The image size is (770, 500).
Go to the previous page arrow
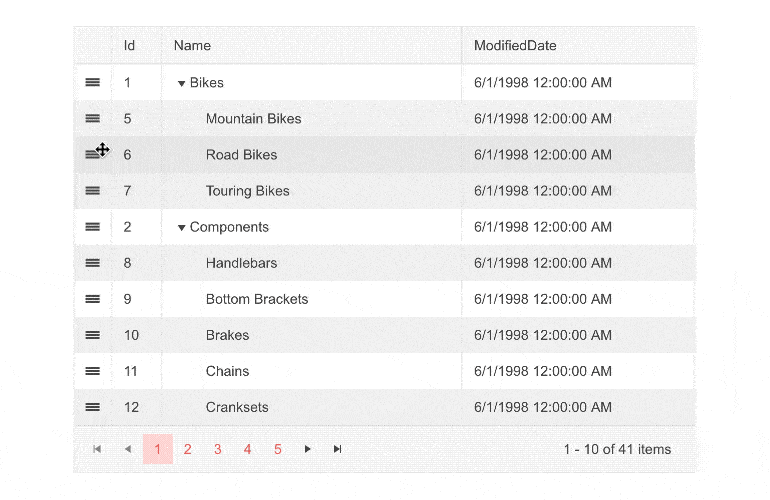coord(127,449)
